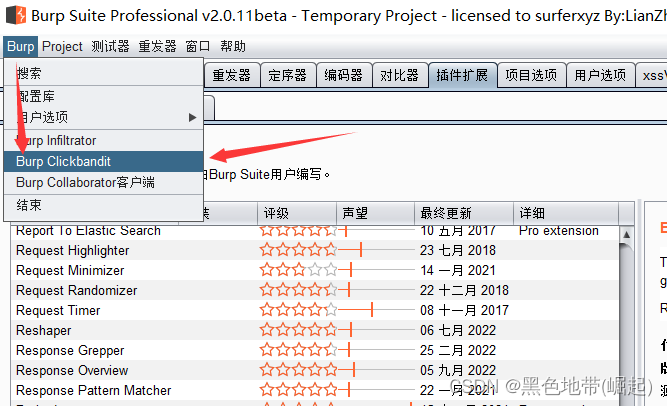The height and width of the screenshot is (406, 667).
Task: Expand the 用户选项 submenu arrow
Action: [x=193, y=117]
